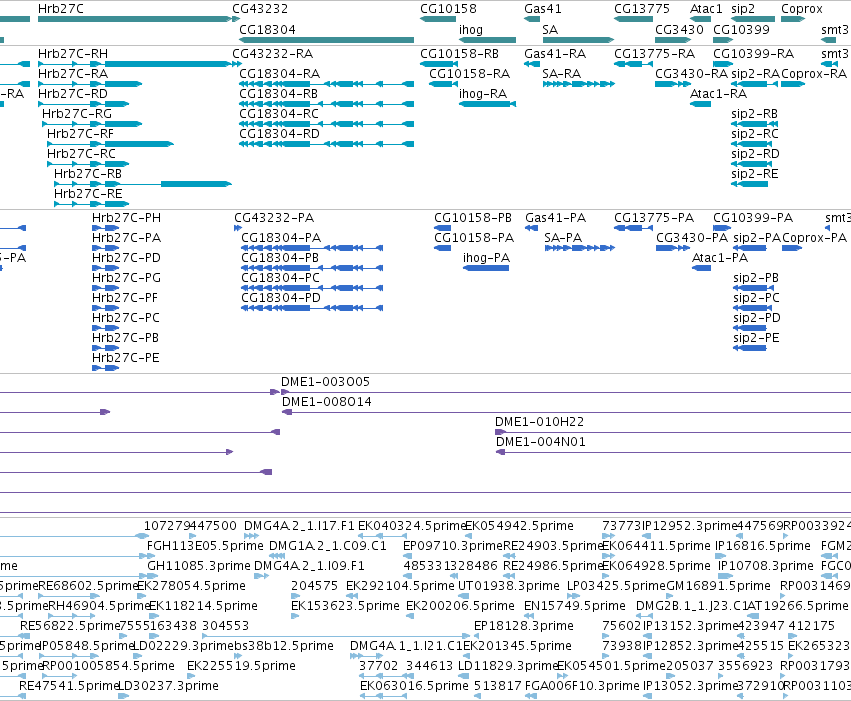
Task: Select transcript ihog-RA
Action: (487, 104)
